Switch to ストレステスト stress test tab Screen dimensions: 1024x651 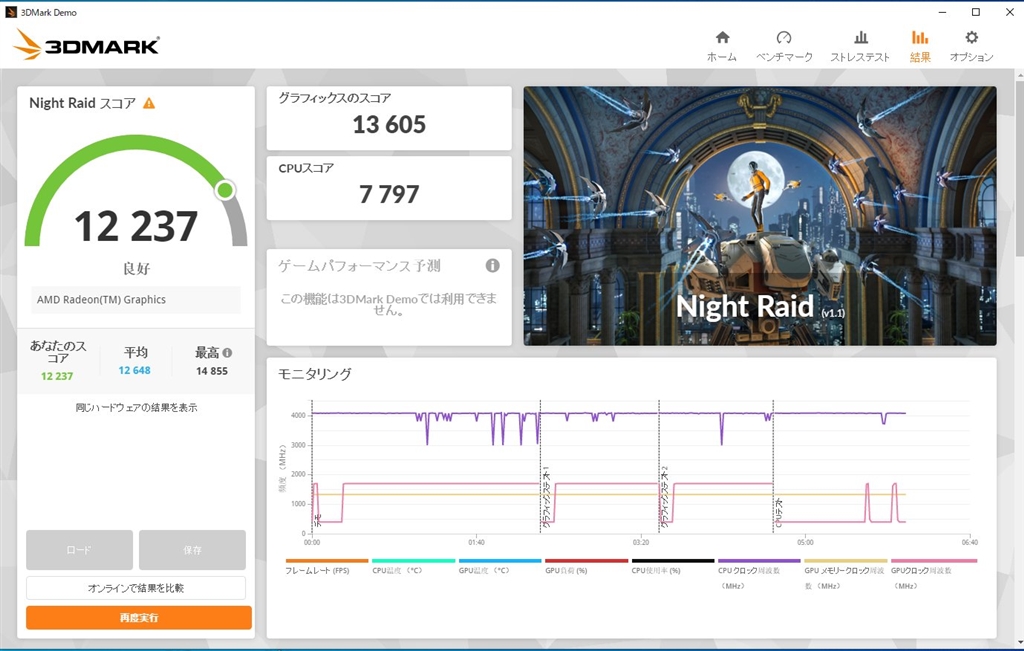[x=860, y=46]
